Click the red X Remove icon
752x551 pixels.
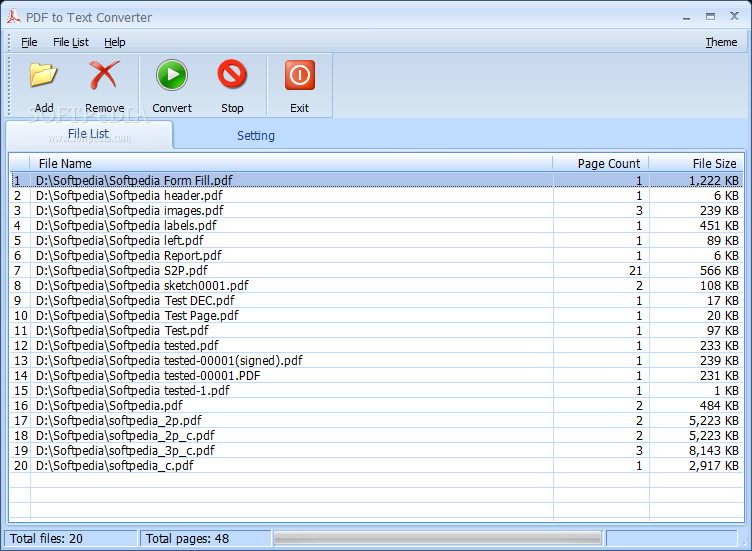[x=104, y=75]
